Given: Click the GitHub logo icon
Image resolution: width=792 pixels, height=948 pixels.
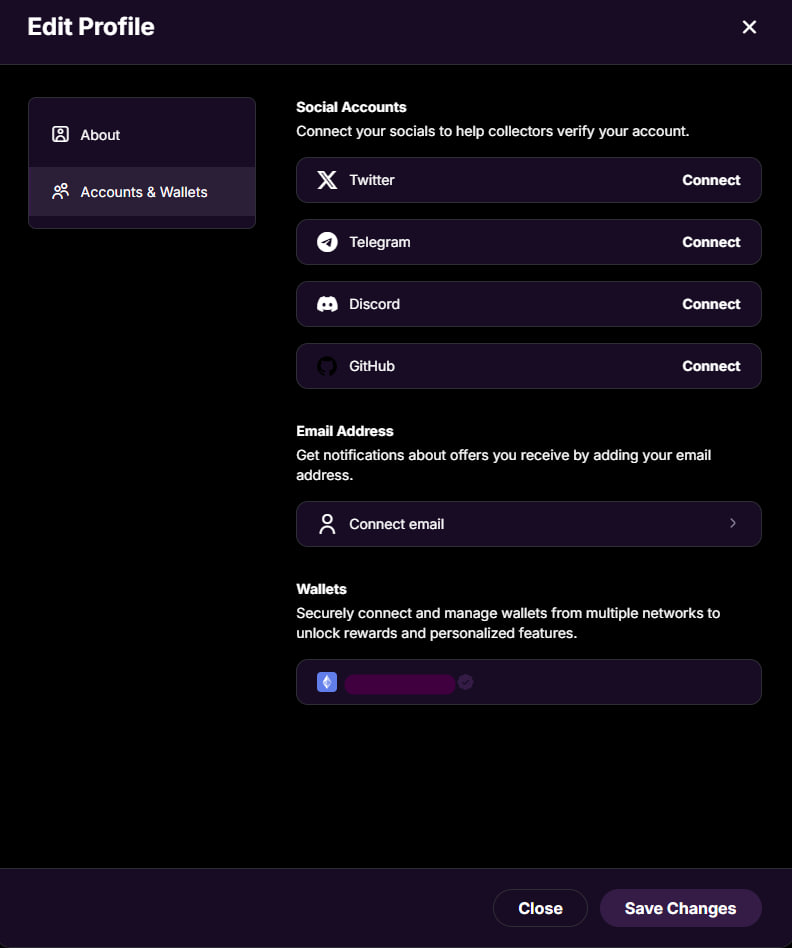Looking at the screenshot, I should pos(327,366).
